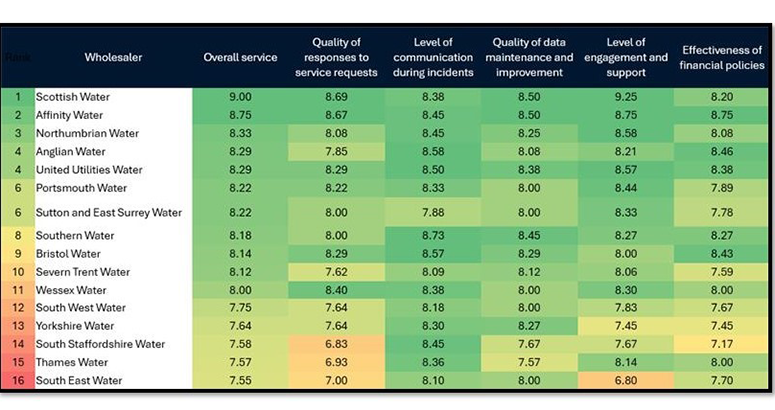This screenshot has width=775, height=410.
Task: Click the Quality of responses header
Action: click(336, 58)
